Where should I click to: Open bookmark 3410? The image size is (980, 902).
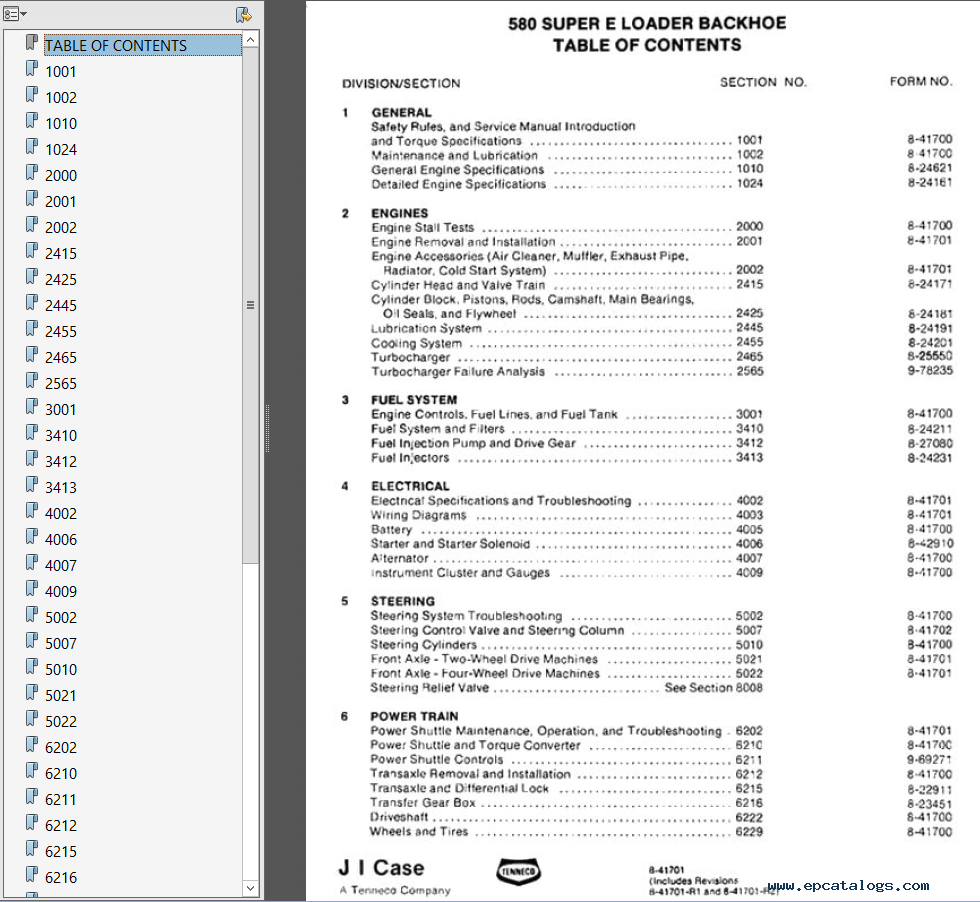click(x=61, y=436)
